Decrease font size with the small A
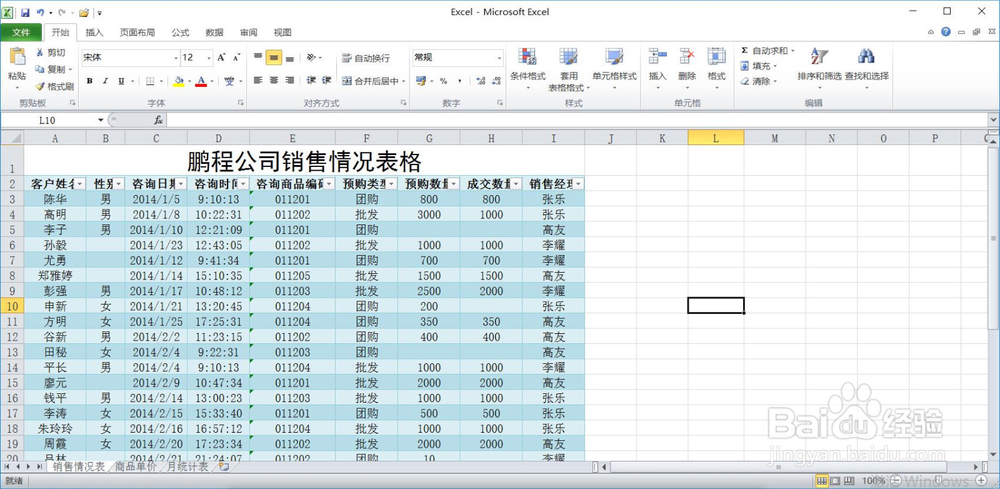Viewport: 1000px width, 489px height. [236, 57]
